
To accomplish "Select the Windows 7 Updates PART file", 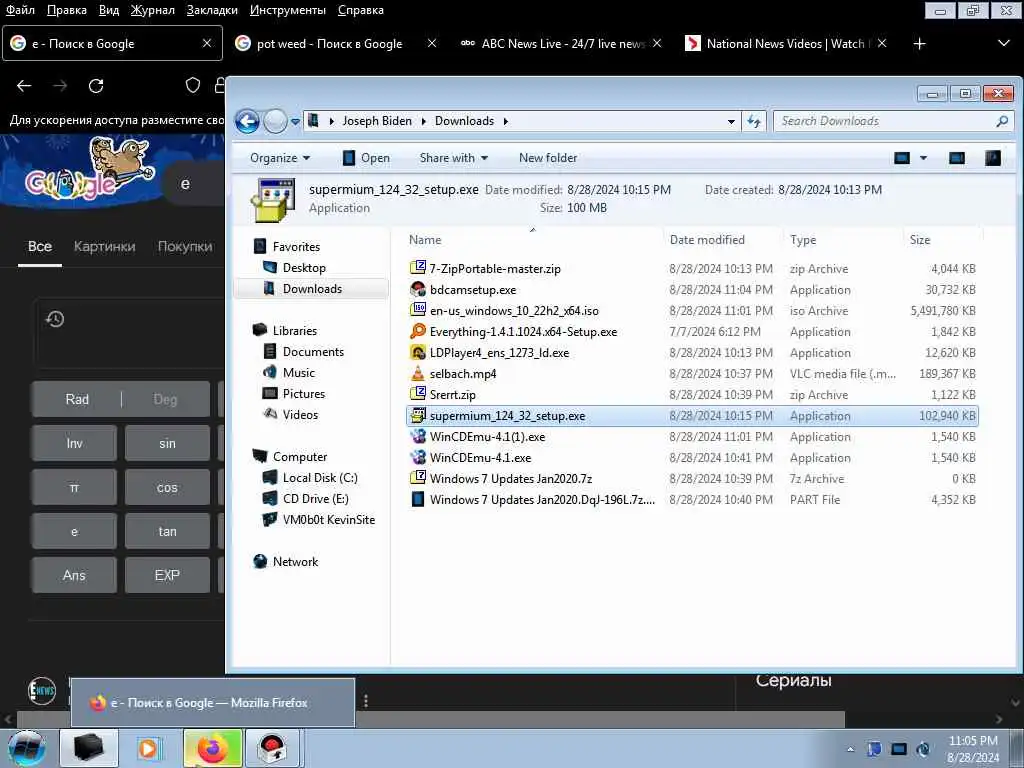I will (x=692, y=500).
